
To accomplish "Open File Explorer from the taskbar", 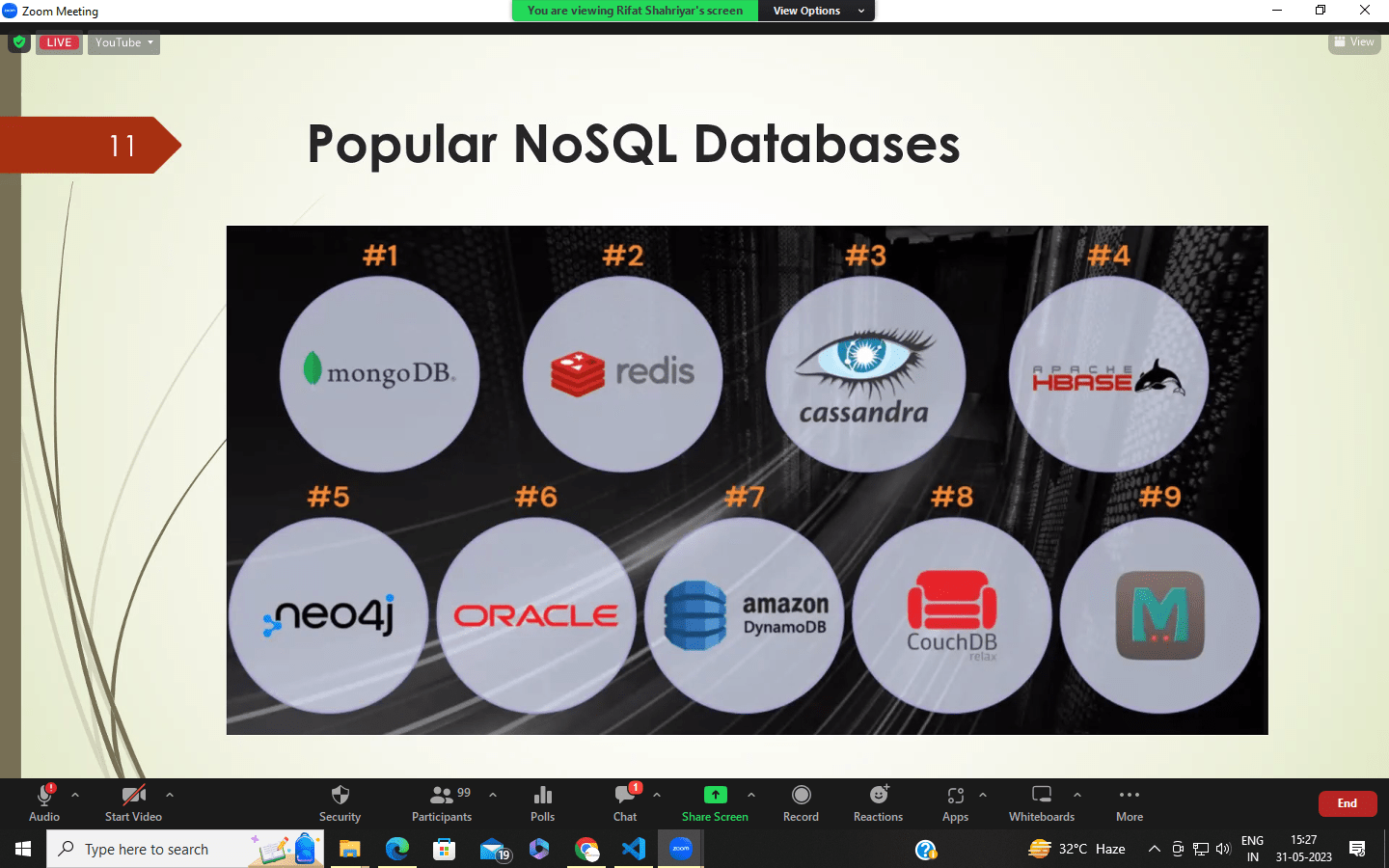I will coord(349,849).
